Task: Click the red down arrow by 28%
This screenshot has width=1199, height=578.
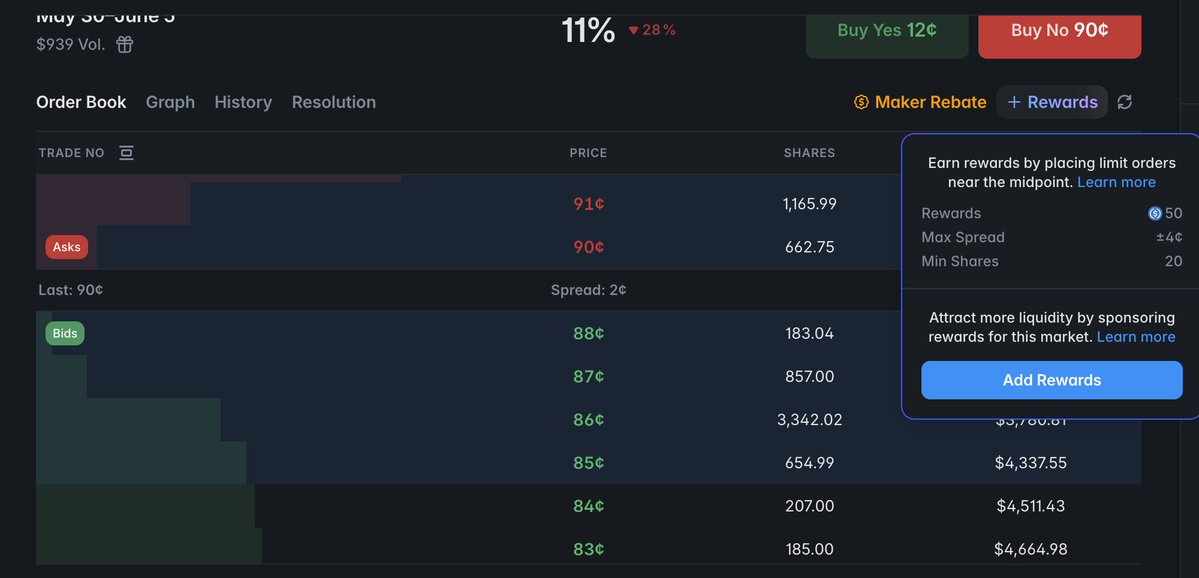Action: click(633, 30)
